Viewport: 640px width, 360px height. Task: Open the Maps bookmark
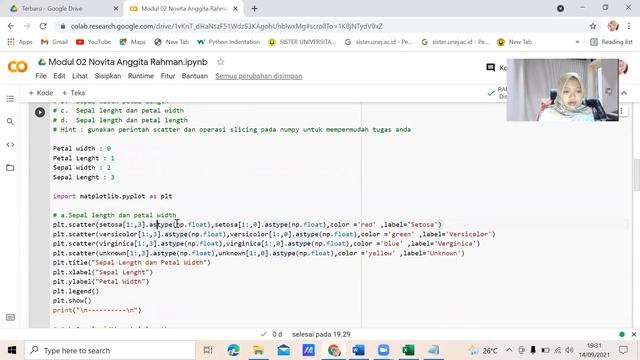tap(133, 42)
